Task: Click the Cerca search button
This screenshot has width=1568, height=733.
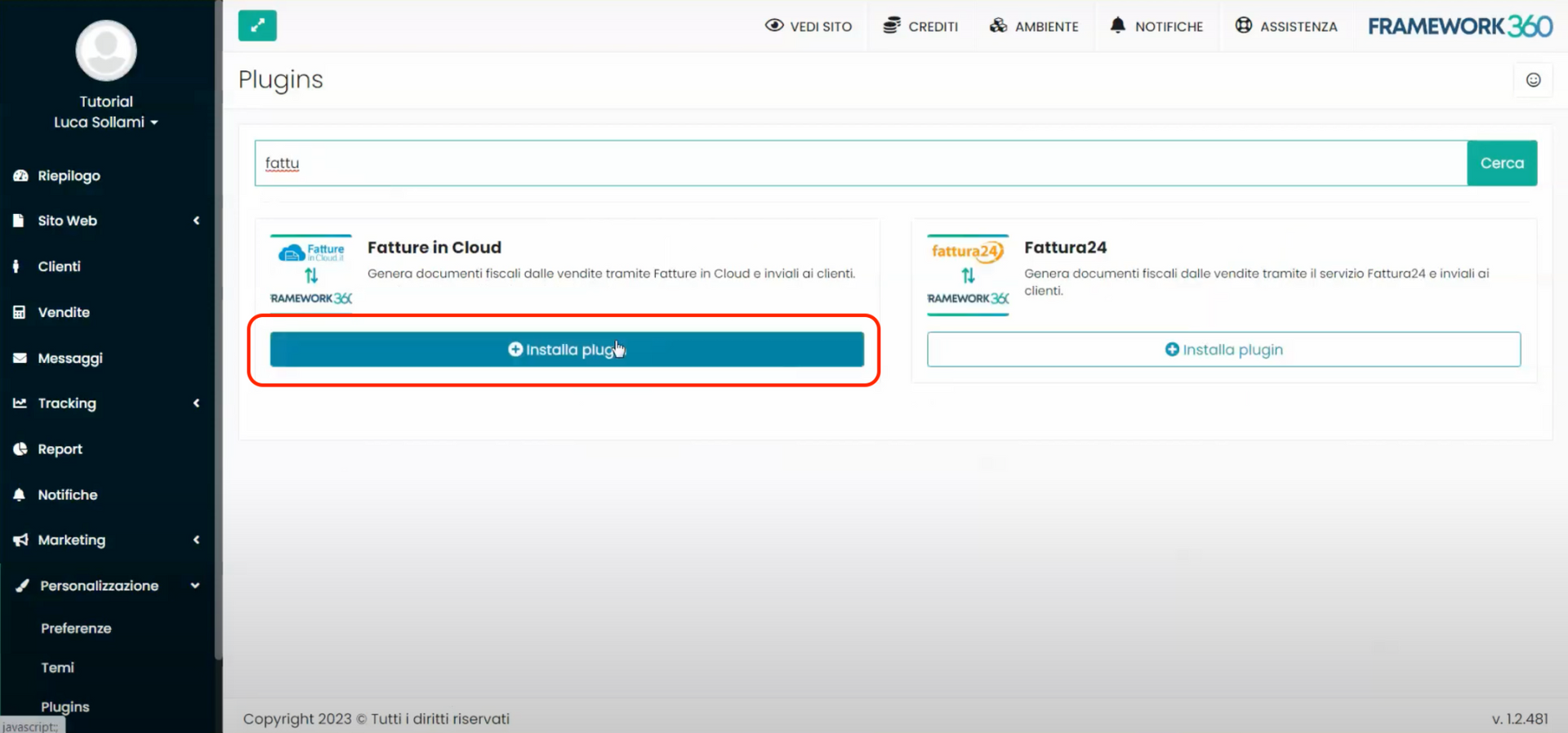Action: [x=1502, y=163]
